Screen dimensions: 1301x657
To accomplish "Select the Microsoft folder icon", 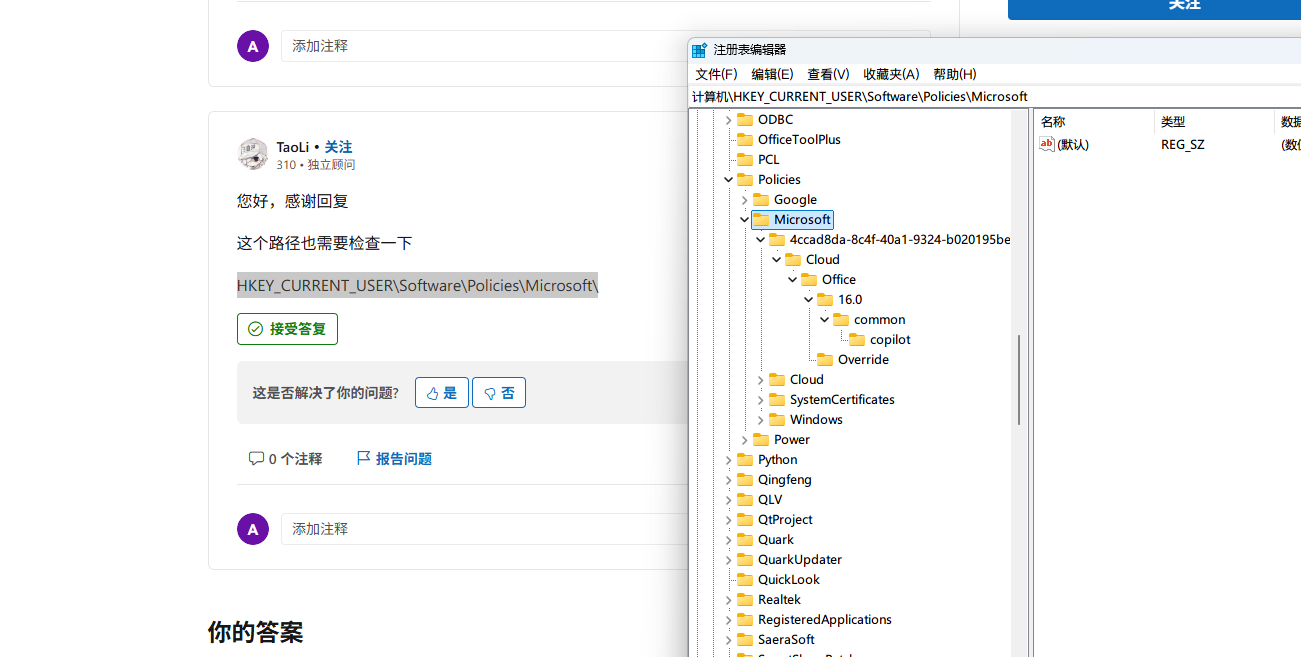I will coord(761,220).
